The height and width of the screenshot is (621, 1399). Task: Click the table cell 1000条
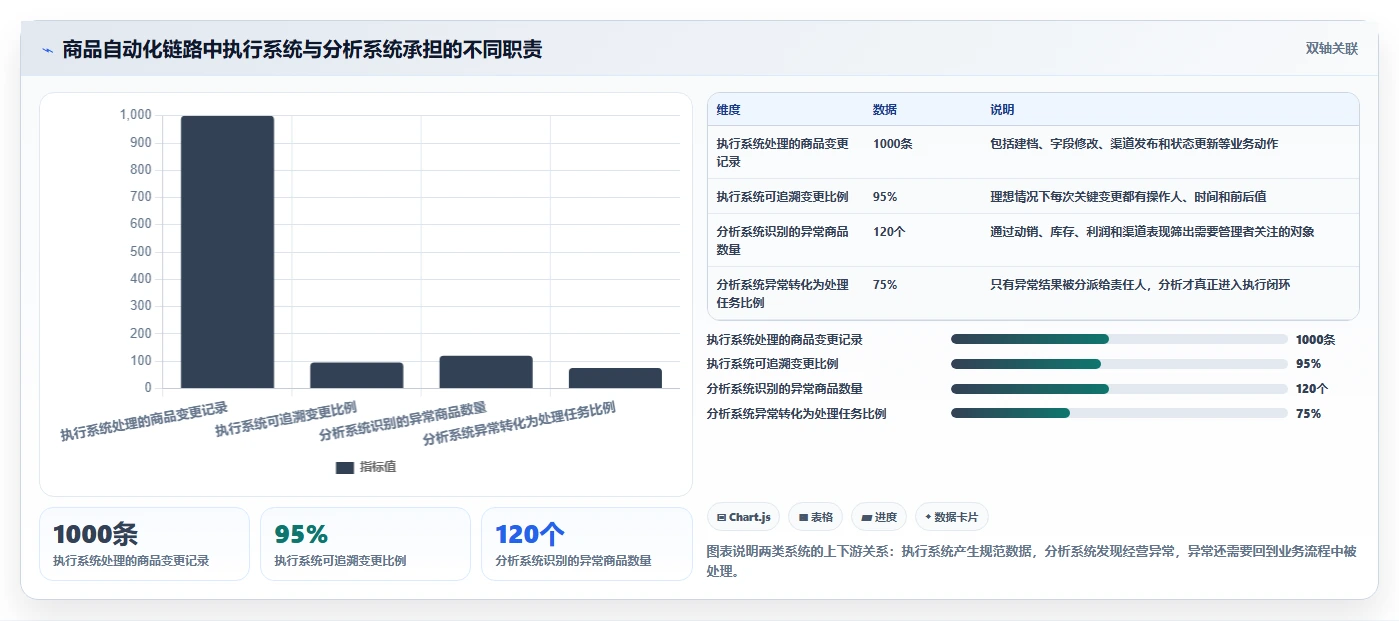pyautogui.click(x=893, y=144)
